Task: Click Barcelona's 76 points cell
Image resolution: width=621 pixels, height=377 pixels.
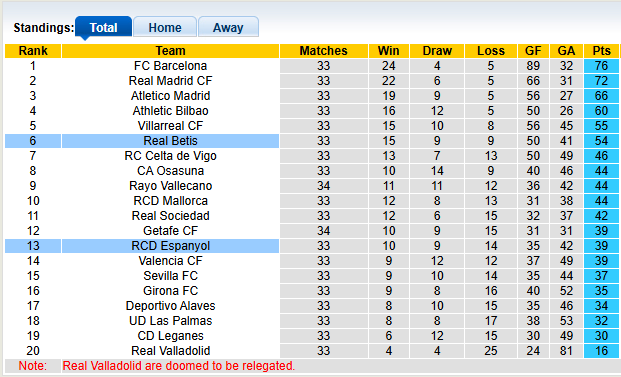Action: [x=601, y=66]
